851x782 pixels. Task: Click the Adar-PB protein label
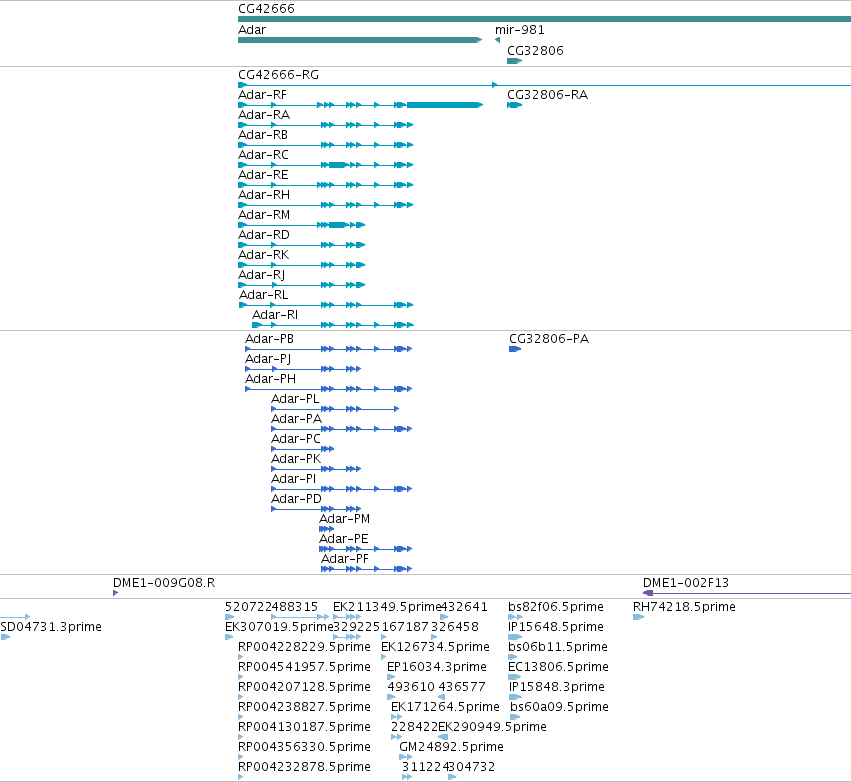click(x=270, y=339)
